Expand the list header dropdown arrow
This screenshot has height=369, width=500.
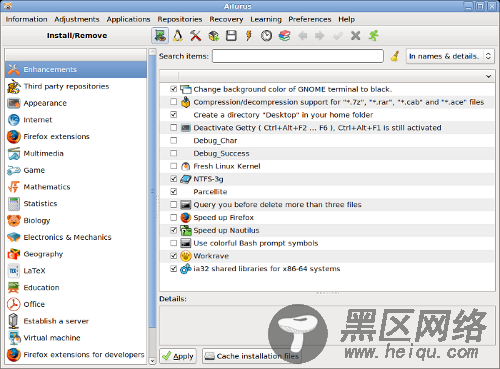pos(488,76)
